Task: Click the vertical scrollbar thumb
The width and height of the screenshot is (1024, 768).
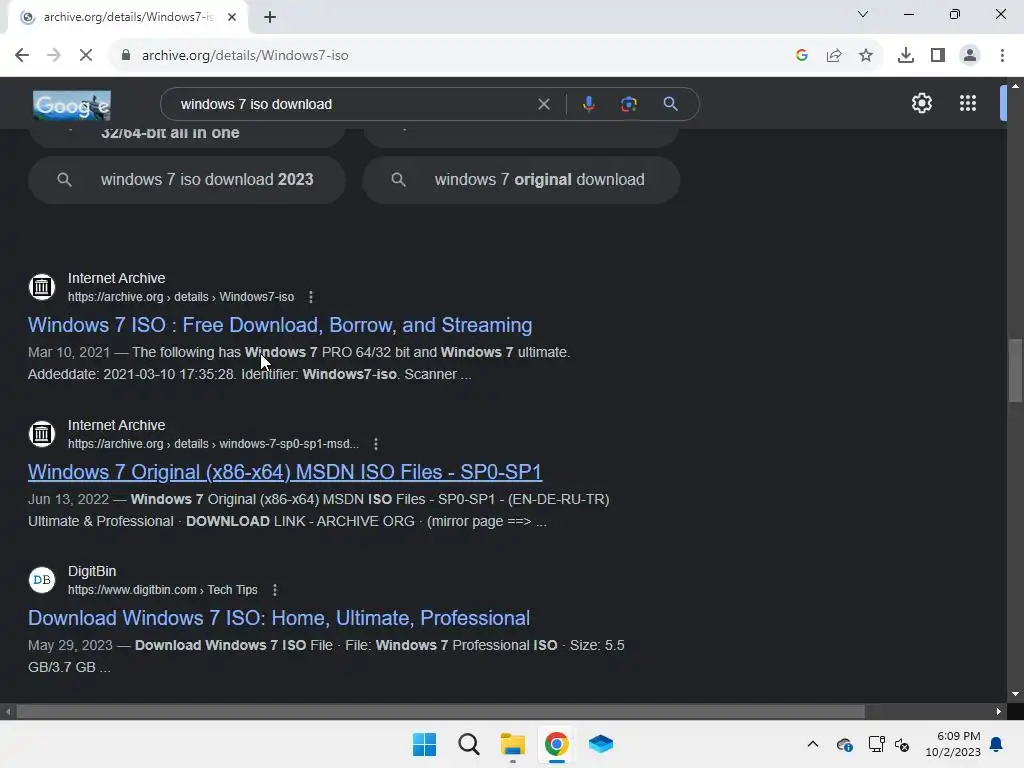Action: tap(1016, 371)
